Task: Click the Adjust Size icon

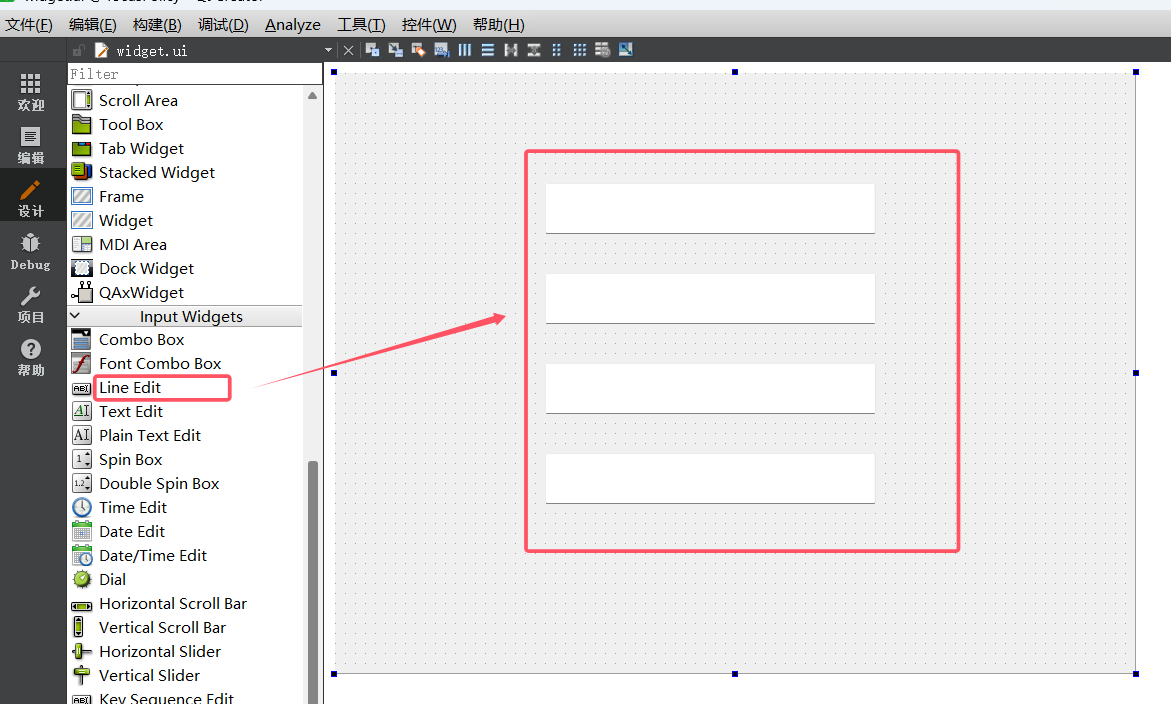Action: pyautogui.click(x=626, y=50)
